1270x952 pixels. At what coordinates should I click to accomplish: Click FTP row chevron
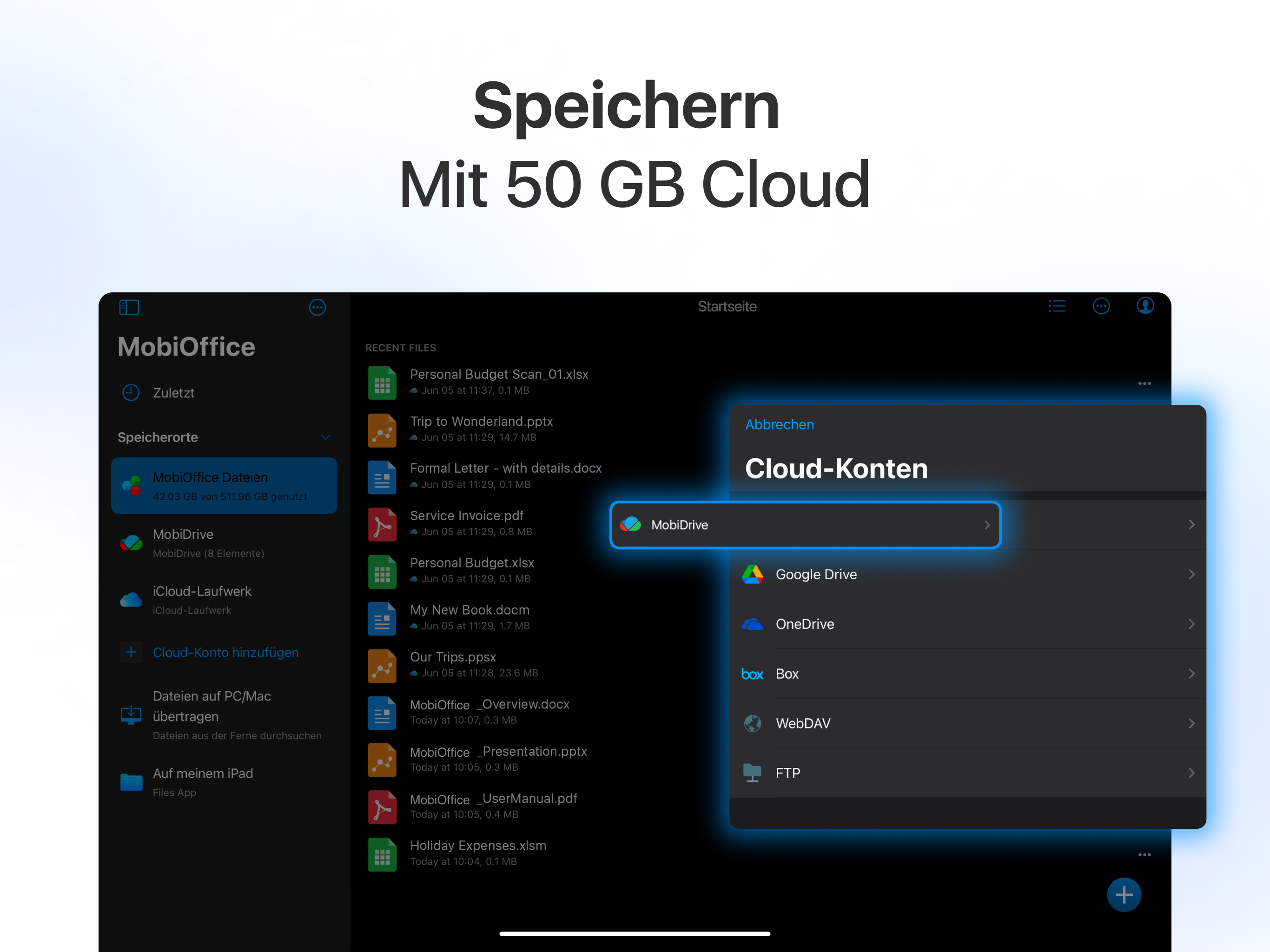pos(1191,773)
